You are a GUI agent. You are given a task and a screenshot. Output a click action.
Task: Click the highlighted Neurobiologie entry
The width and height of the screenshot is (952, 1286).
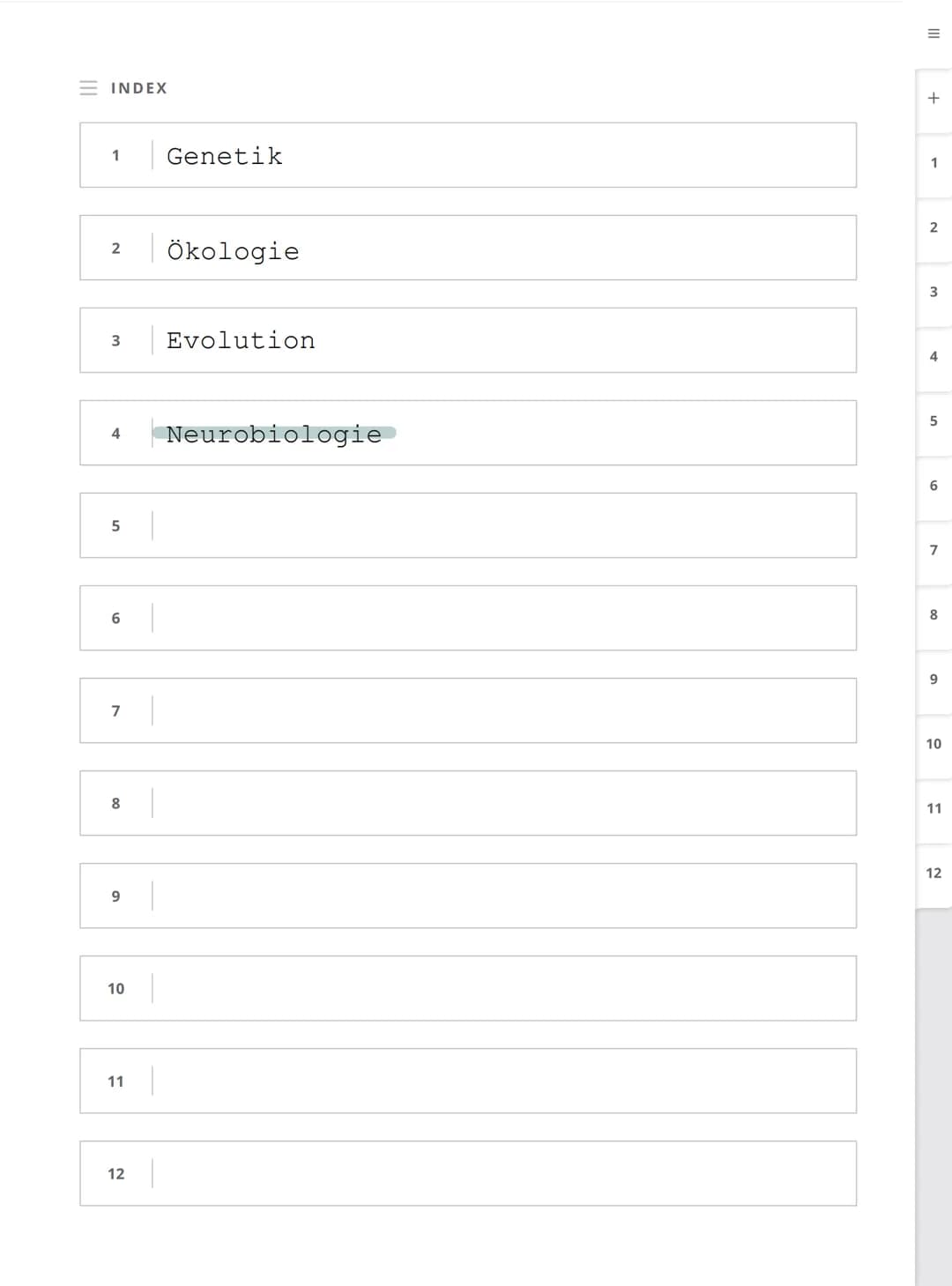tap(274, 434)
